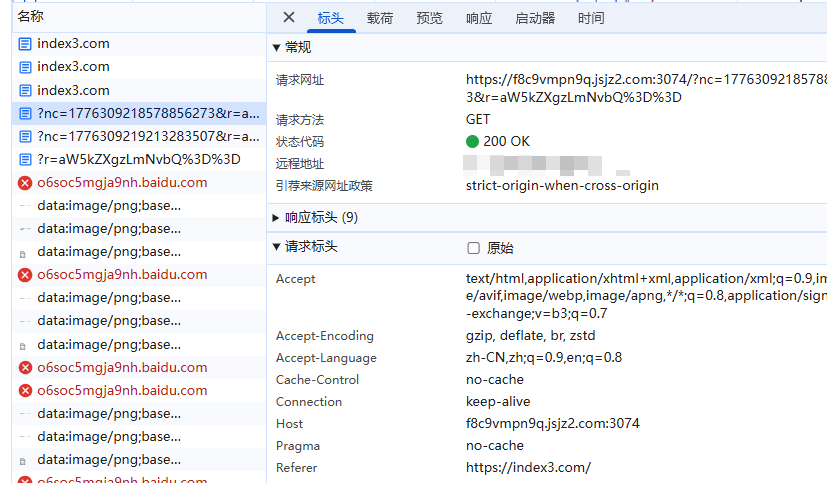The width and height of the screenshot is (827, 483).
Task: Select the 标头 (Headers) tab
Action: pos(330,18)
